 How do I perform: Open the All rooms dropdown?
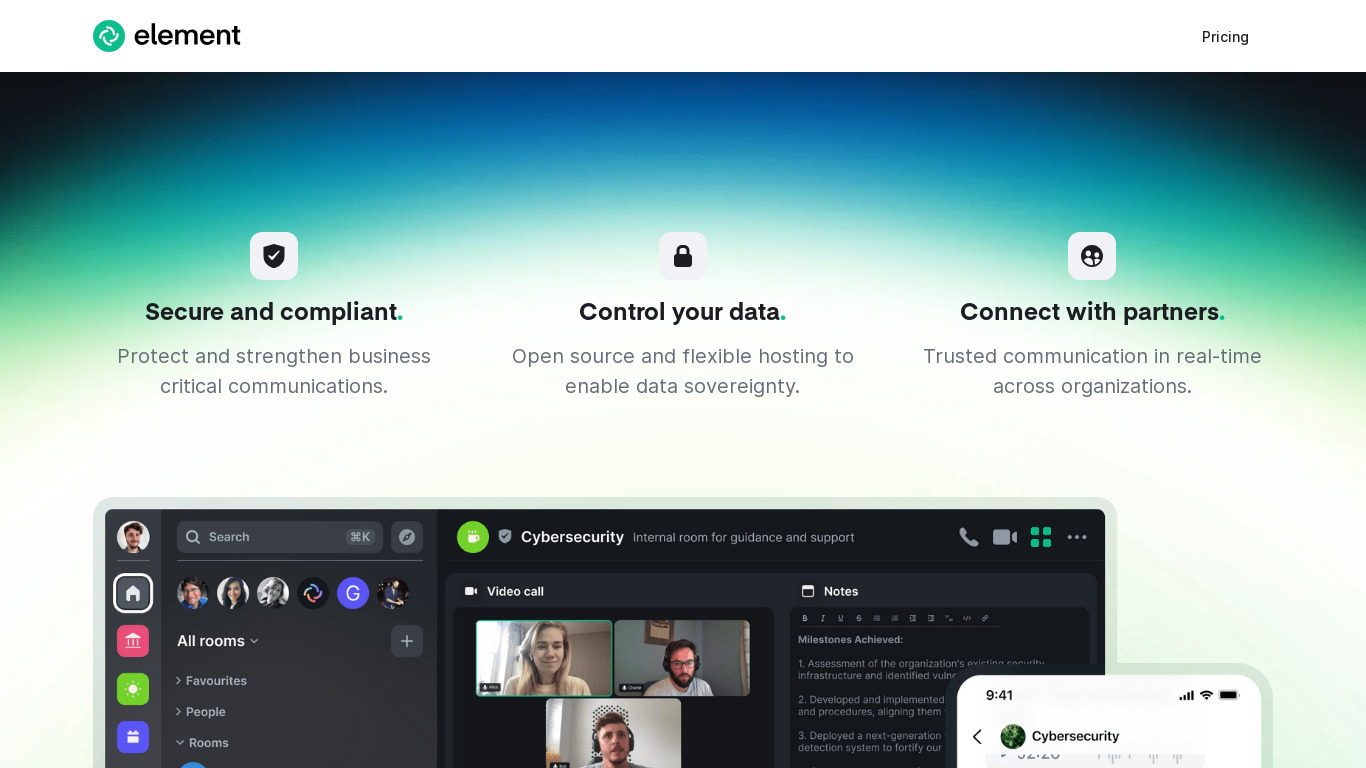(x=218, y=641)
